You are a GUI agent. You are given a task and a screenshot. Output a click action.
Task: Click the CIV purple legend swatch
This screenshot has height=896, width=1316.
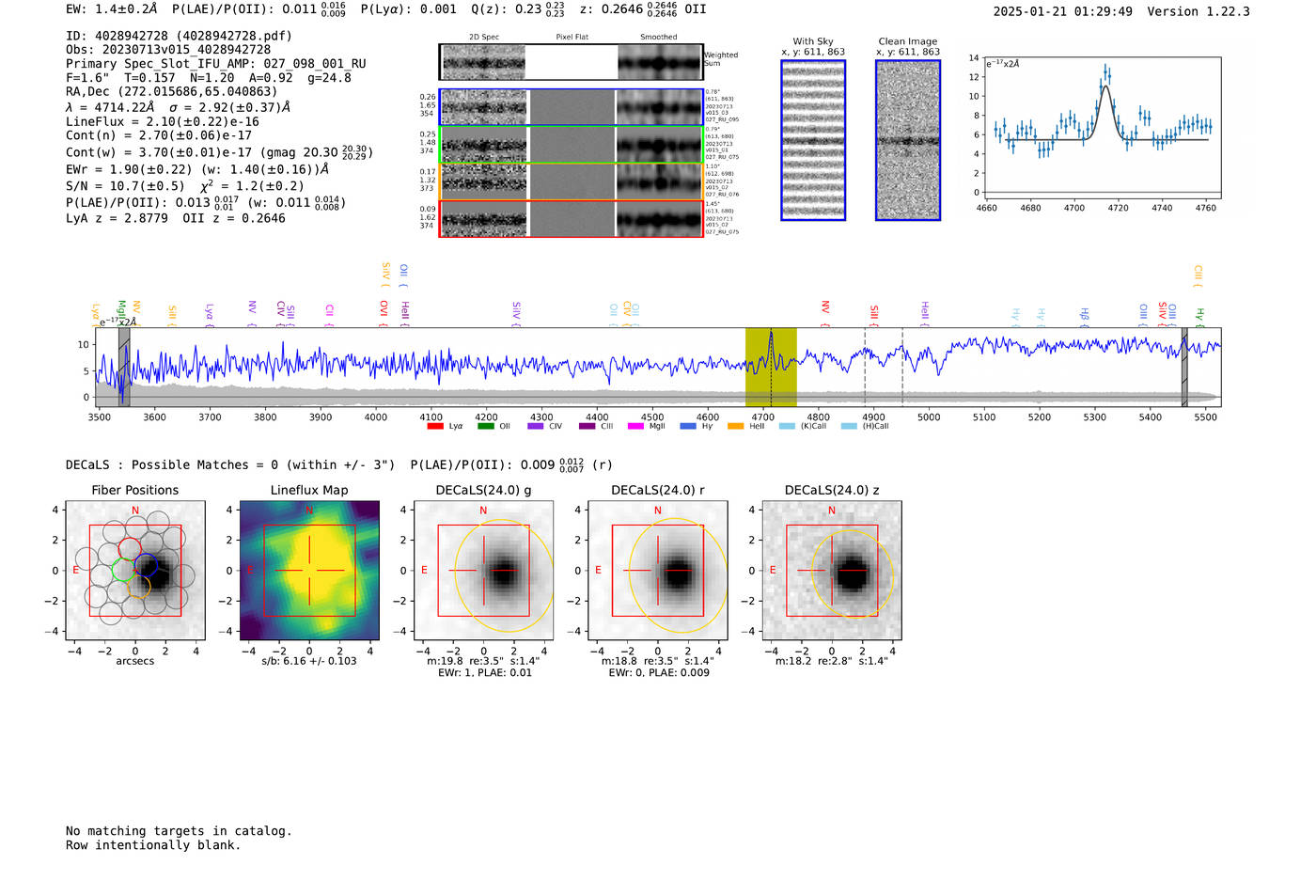[535, 426]
